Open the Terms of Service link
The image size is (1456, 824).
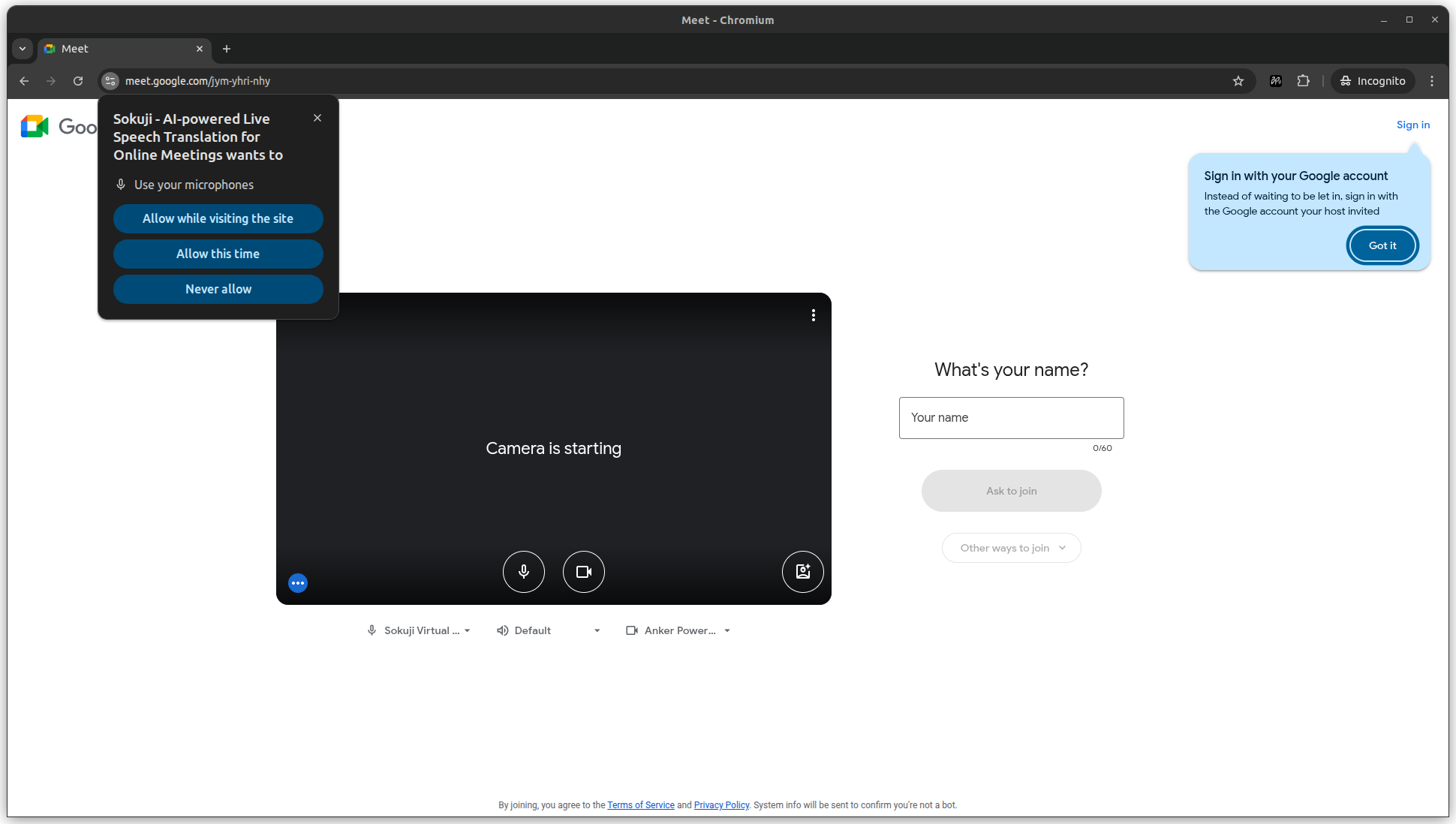641,805
